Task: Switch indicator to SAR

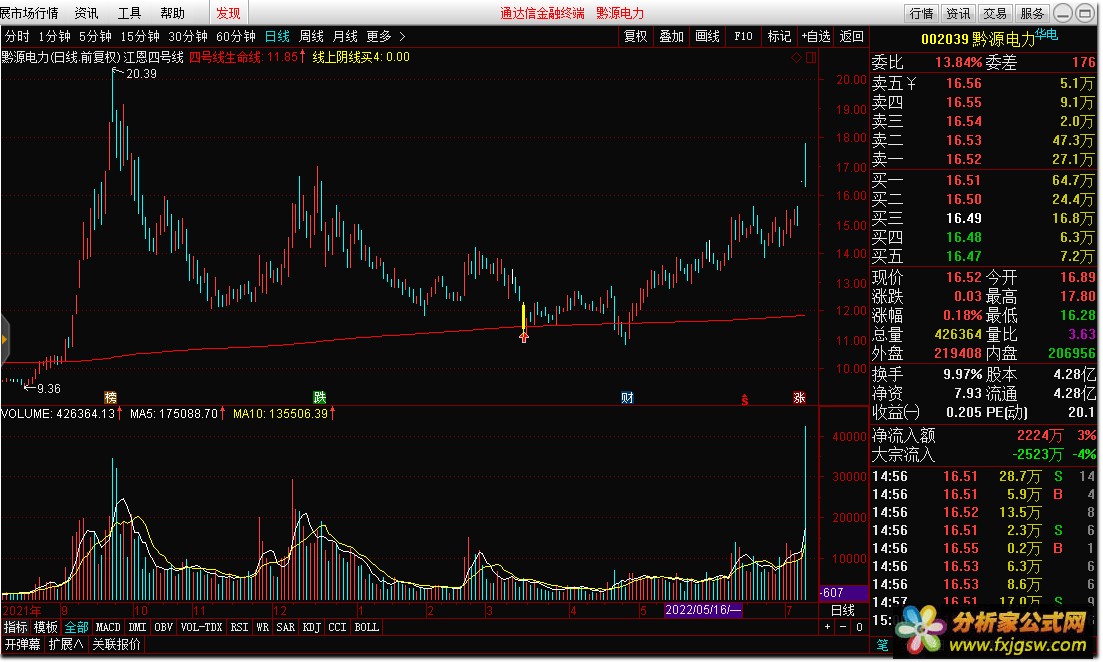Action: [x=286, y=627]
